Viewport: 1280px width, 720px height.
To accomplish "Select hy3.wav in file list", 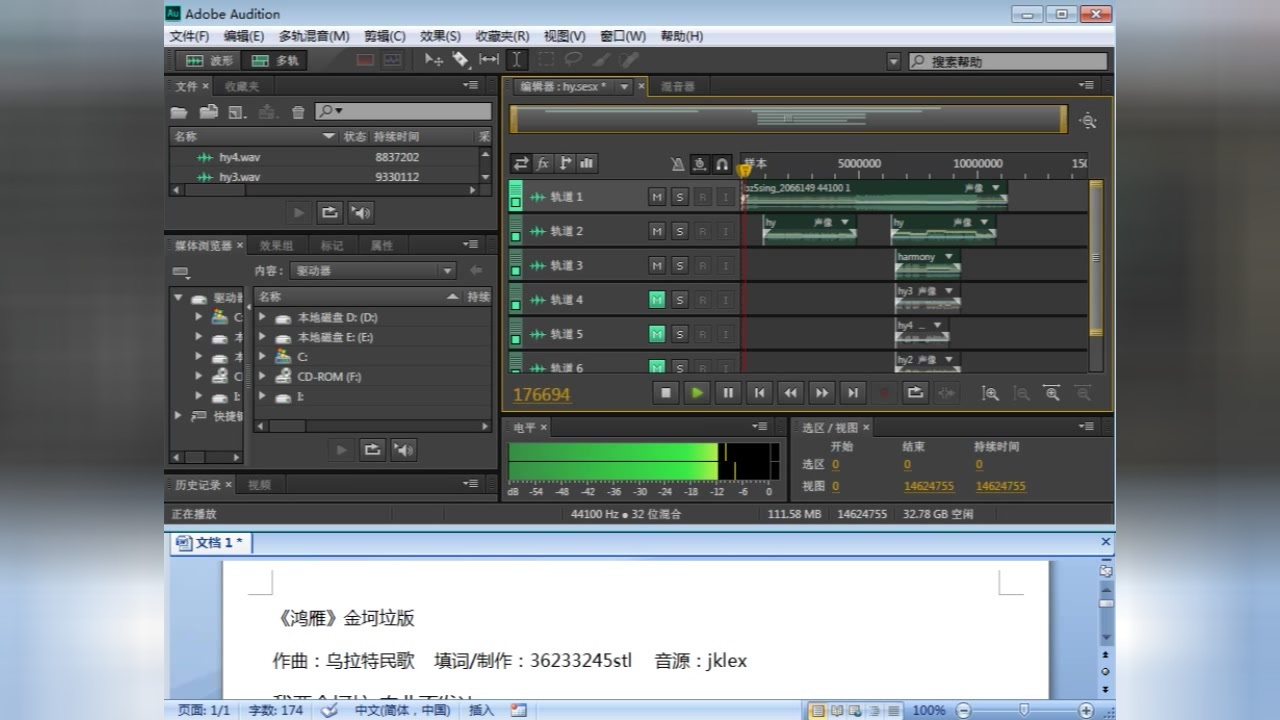I will [325, 177].
